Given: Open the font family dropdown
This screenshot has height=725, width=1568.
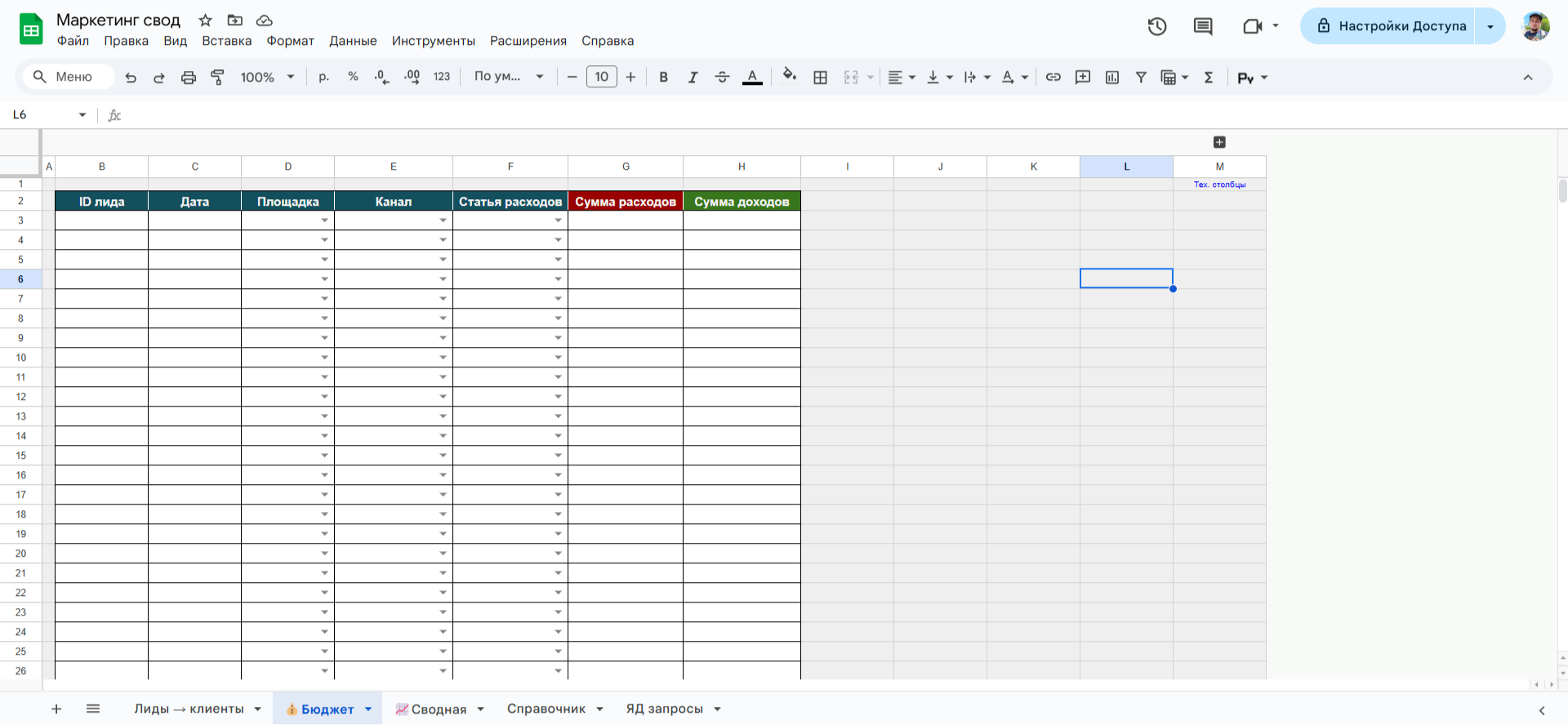Looking at the screenshot, I should [509, 77].
